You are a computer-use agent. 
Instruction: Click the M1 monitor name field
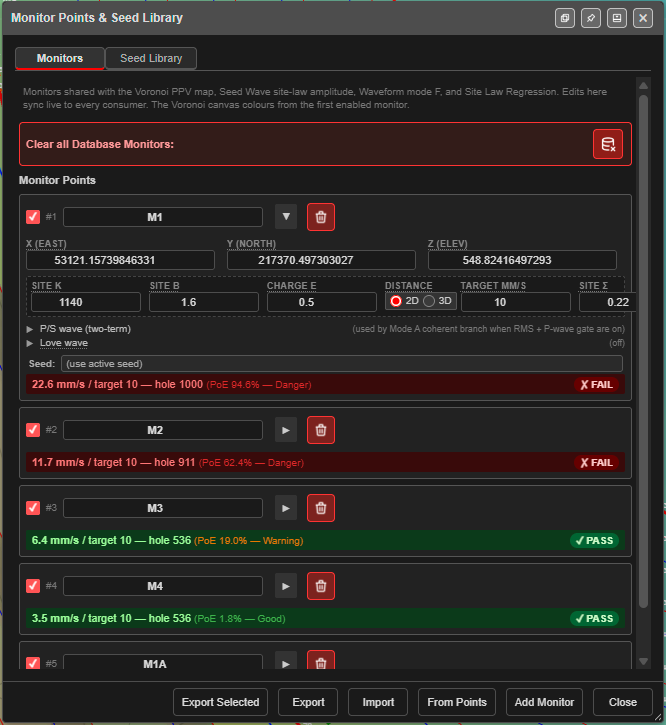tap(163, 217)
